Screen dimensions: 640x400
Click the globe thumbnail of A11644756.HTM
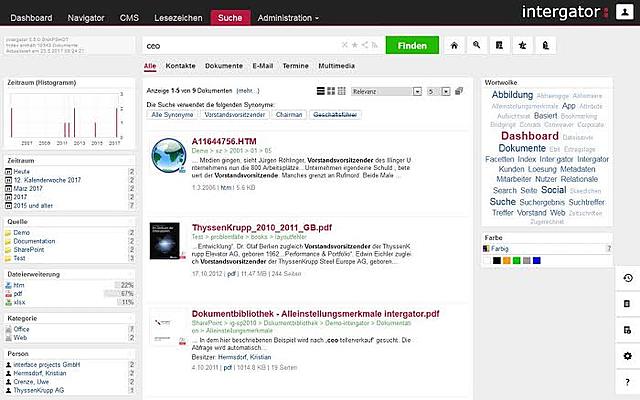click(169, 156)
